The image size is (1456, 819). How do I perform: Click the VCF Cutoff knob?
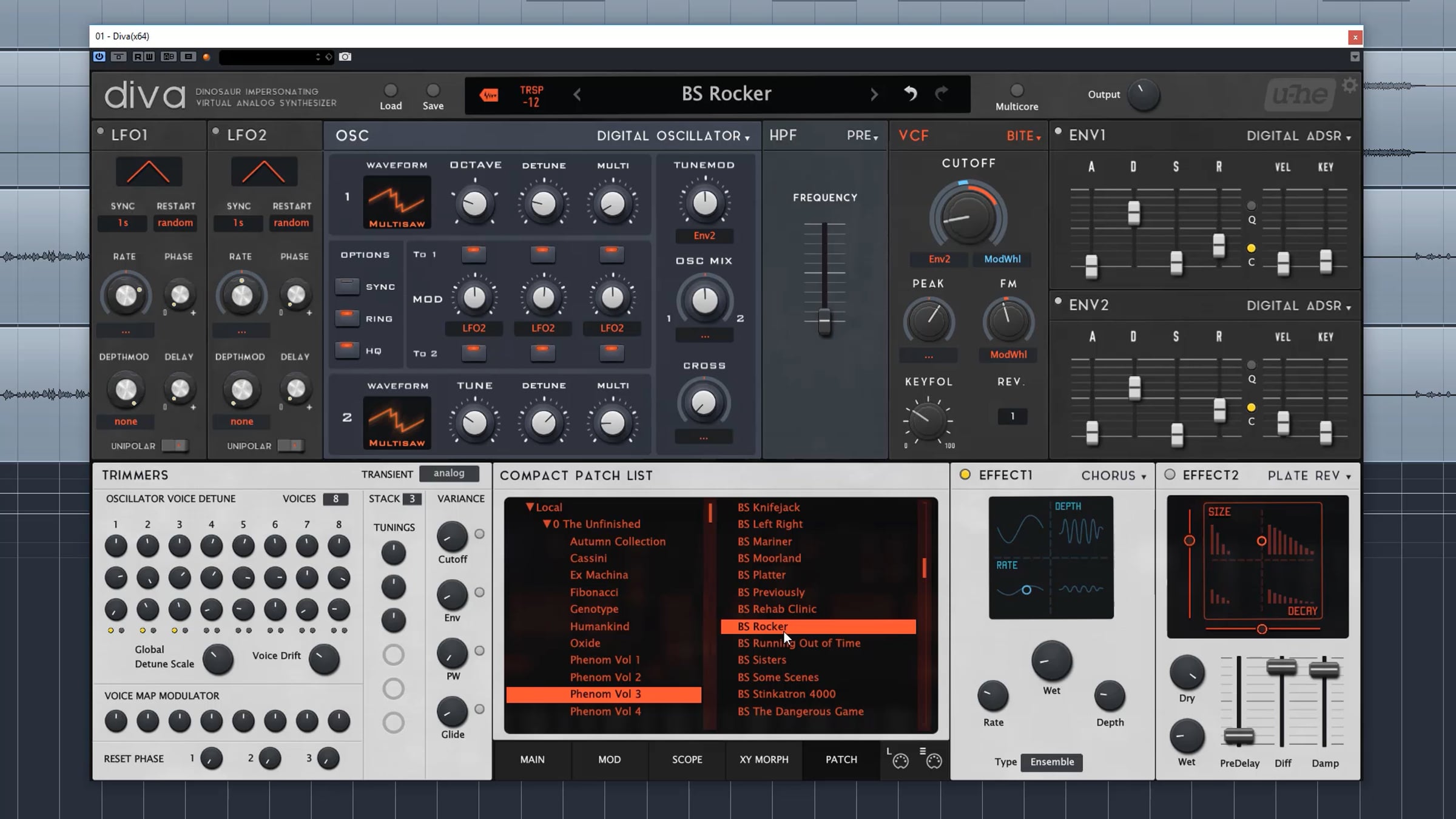968,218
